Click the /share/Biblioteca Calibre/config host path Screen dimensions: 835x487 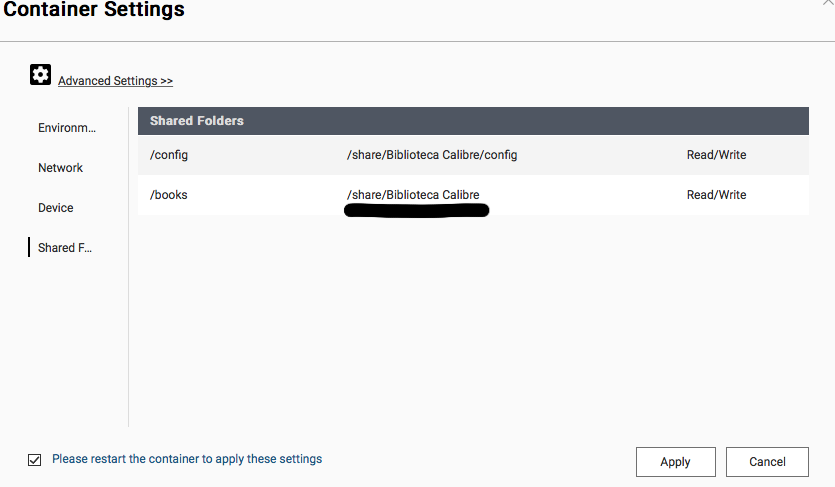[432, 155]
